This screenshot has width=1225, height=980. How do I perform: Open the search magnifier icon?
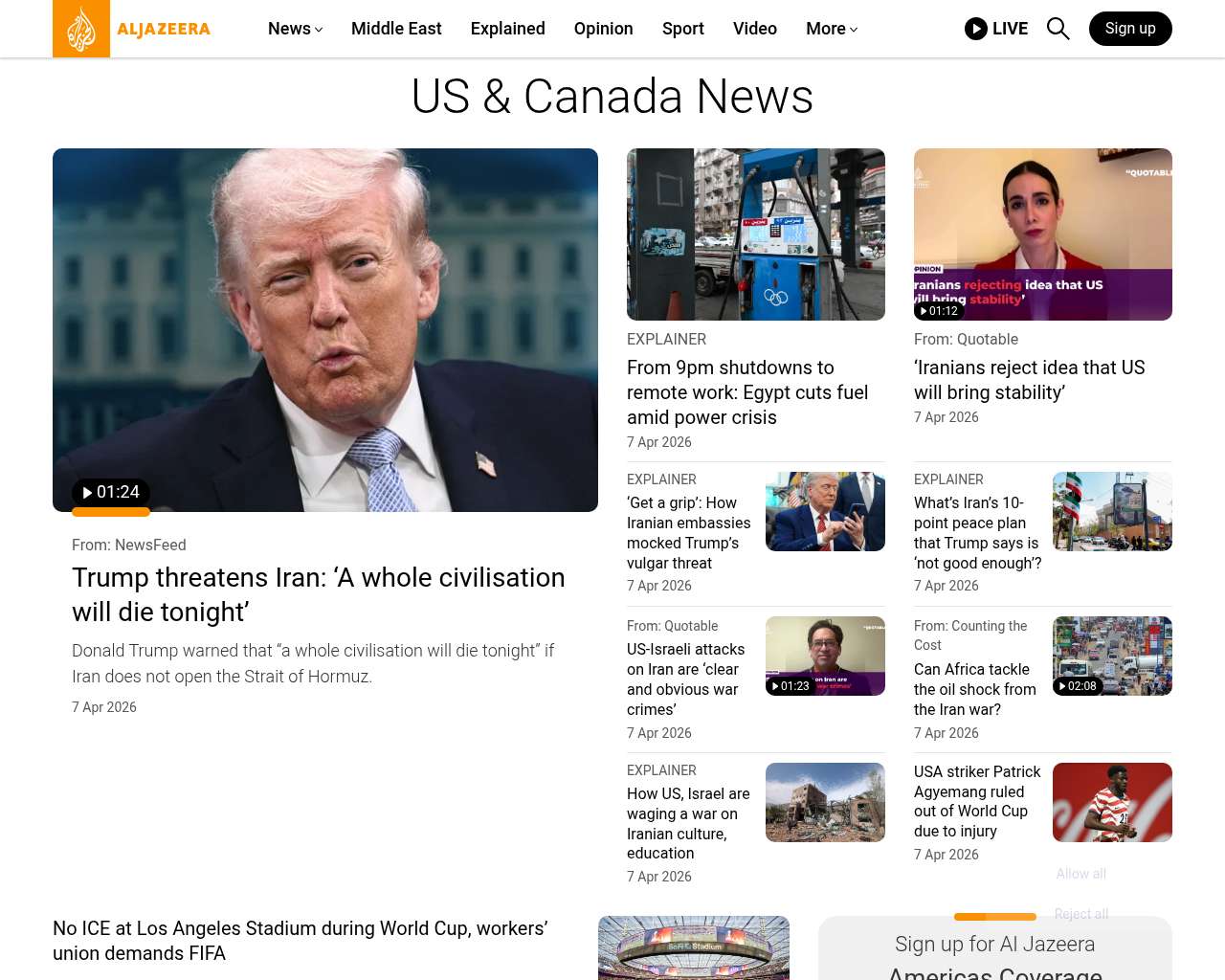point(1058,29)
